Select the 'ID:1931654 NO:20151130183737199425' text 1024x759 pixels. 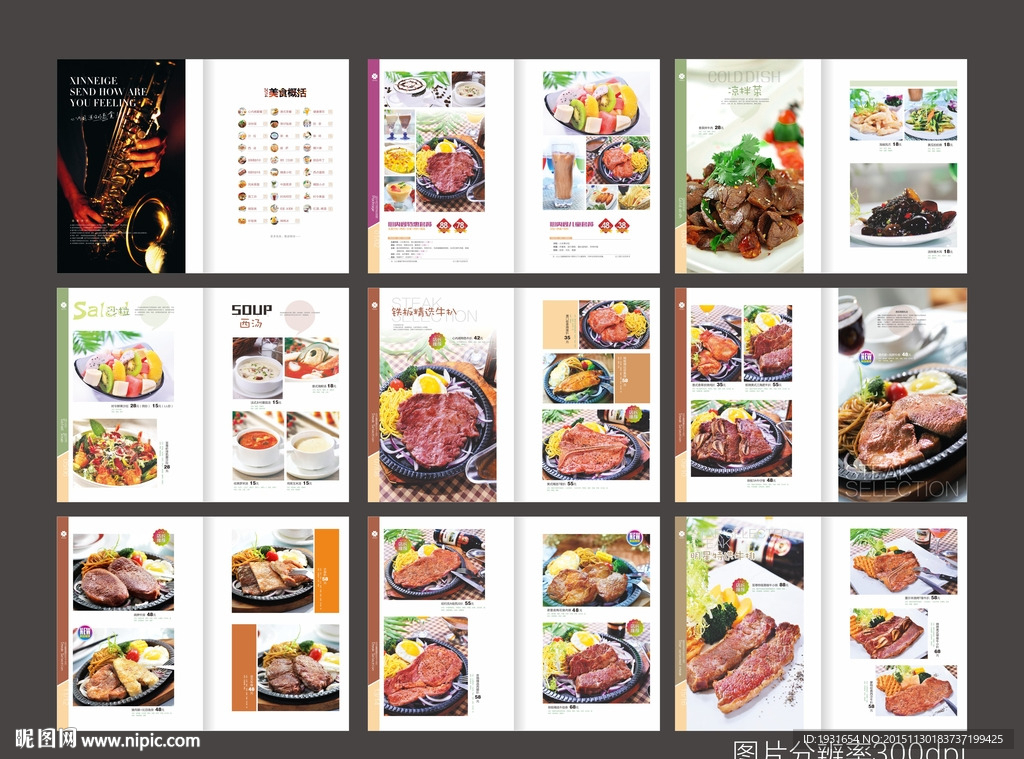click(903, 739)
